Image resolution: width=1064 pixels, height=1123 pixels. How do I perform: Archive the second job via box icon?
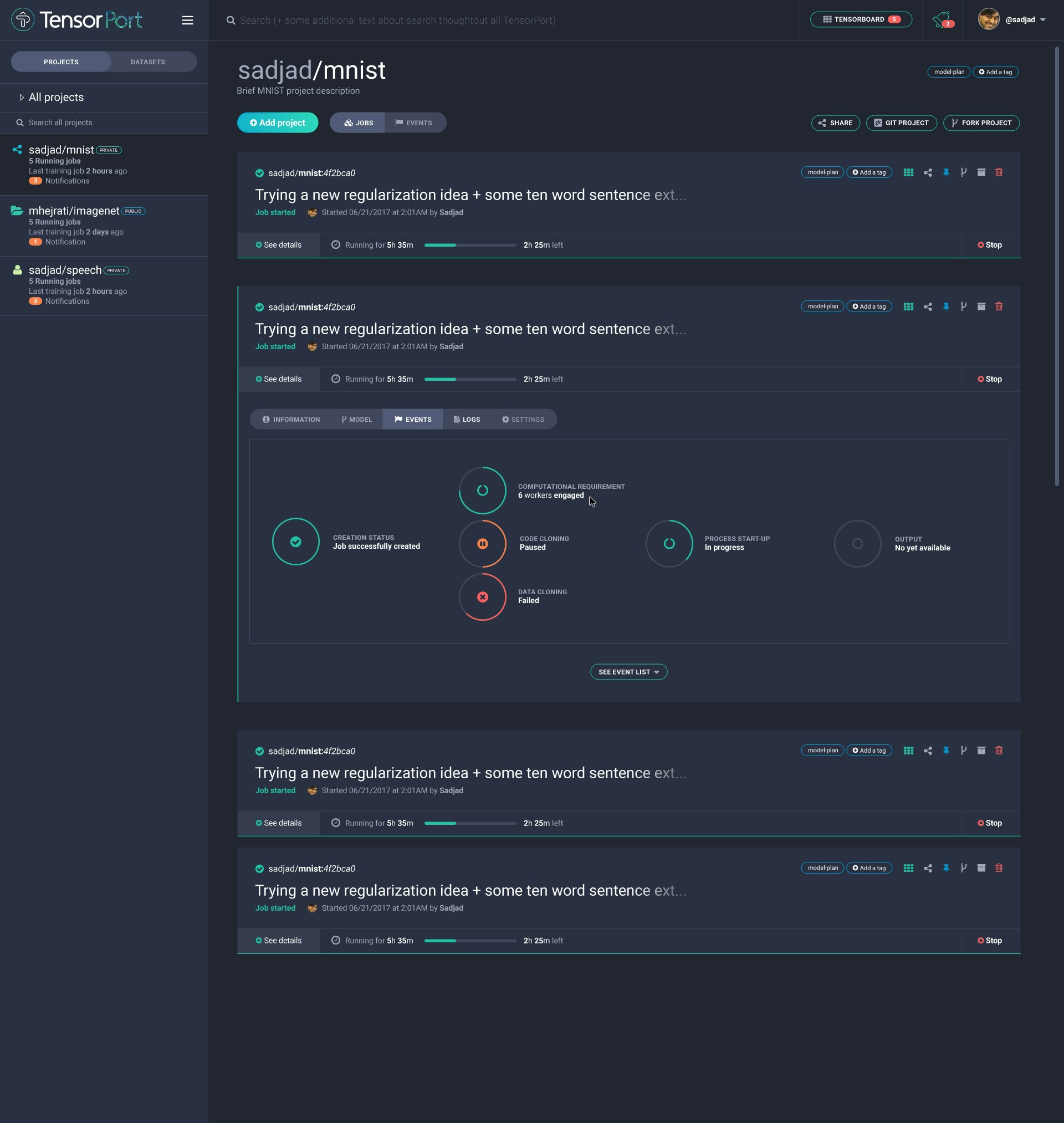coord(981,307)
